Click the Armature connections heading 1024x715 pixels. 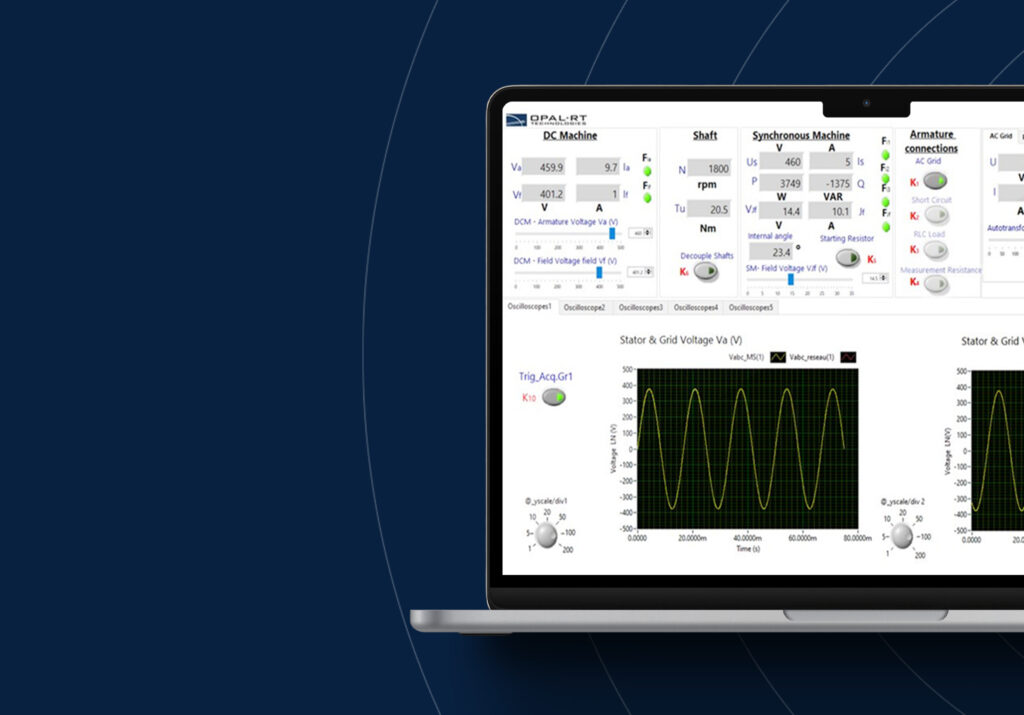[931, 141]
